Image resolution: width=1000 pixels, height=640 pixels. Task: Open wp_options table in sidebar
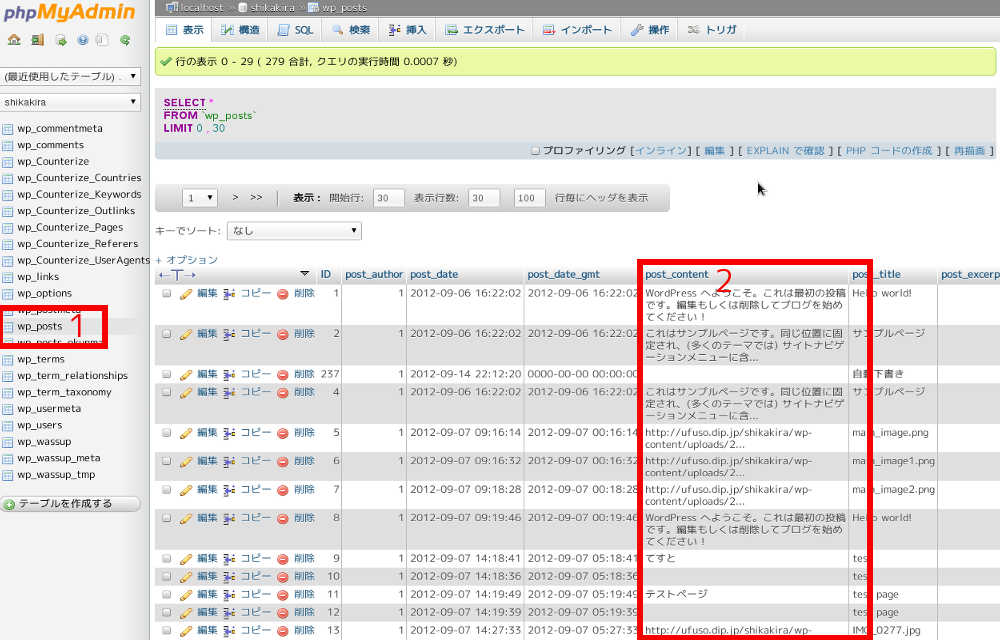coord(44,294)
